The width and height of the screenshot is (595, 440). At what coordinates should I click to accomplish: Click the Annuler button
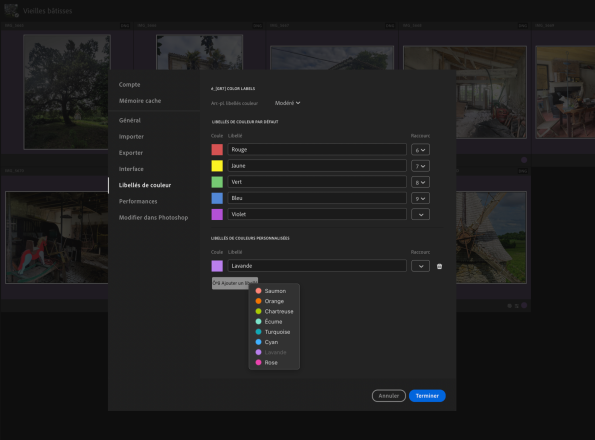pos(389,396)
